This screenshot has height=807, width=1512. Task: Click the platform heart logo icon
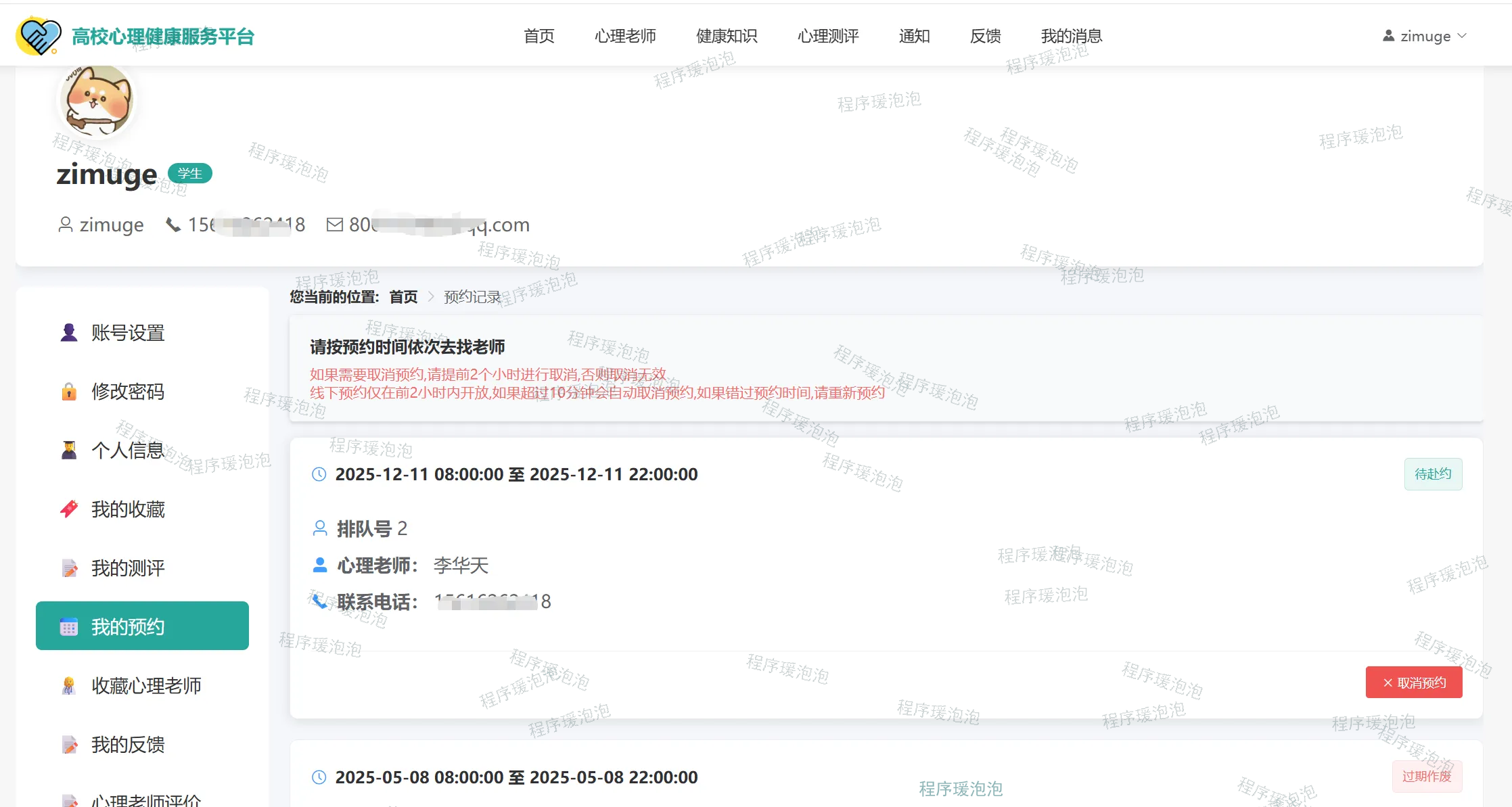(39, 36)
